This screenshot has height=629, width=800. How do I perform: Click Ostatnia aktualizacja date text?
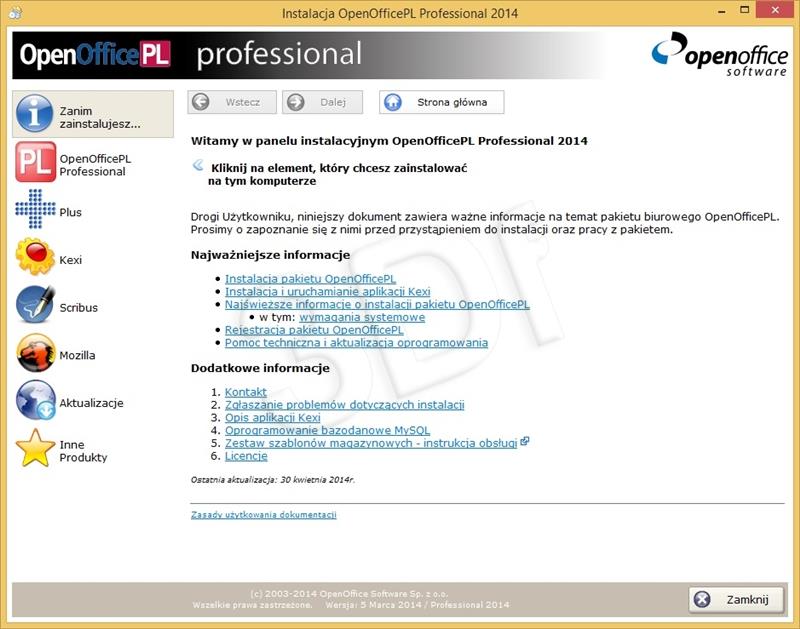272,480
